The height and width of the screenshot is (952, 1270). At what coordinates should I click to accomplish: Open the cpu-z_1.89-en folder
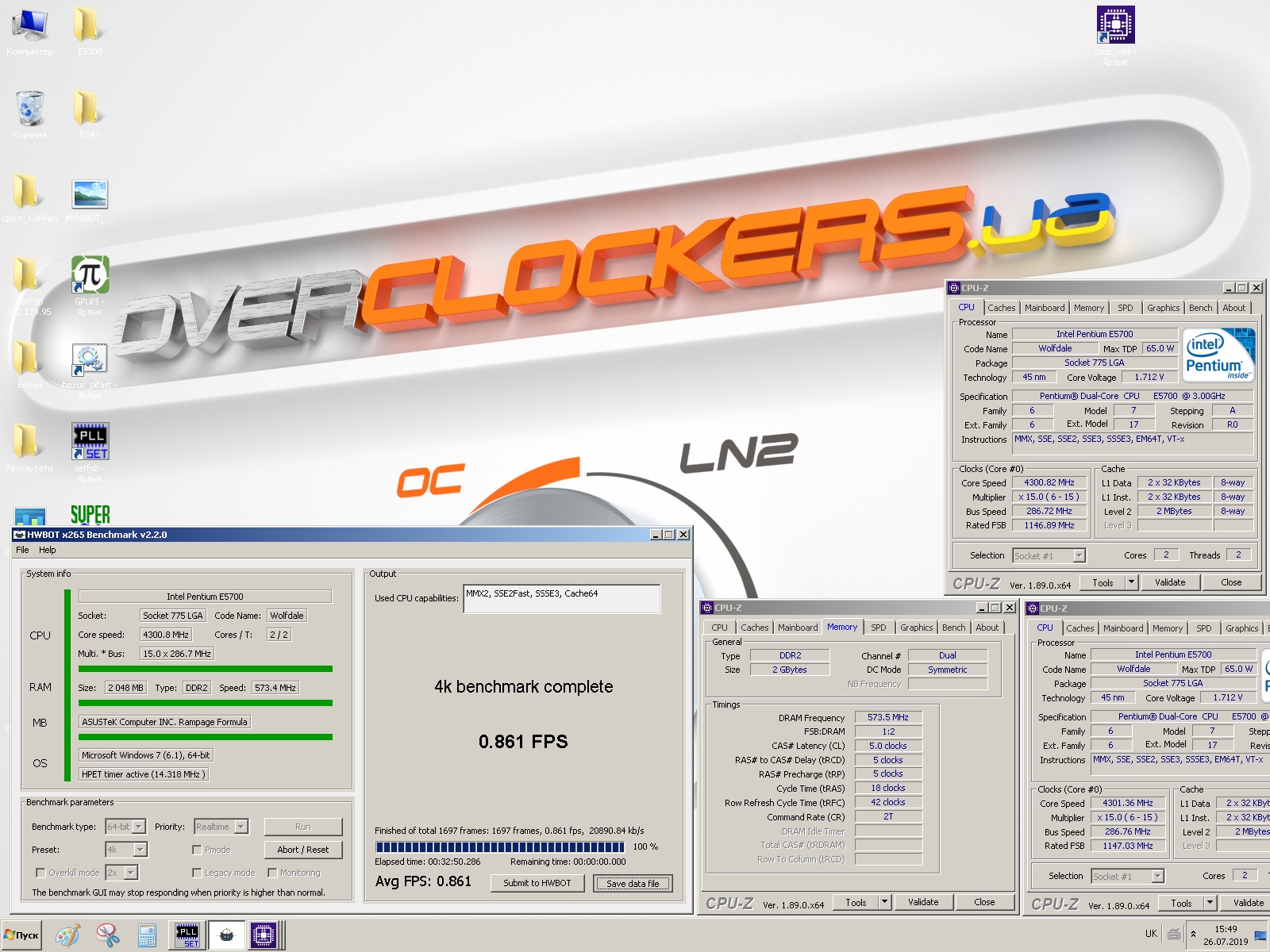(x=29, y=198)
